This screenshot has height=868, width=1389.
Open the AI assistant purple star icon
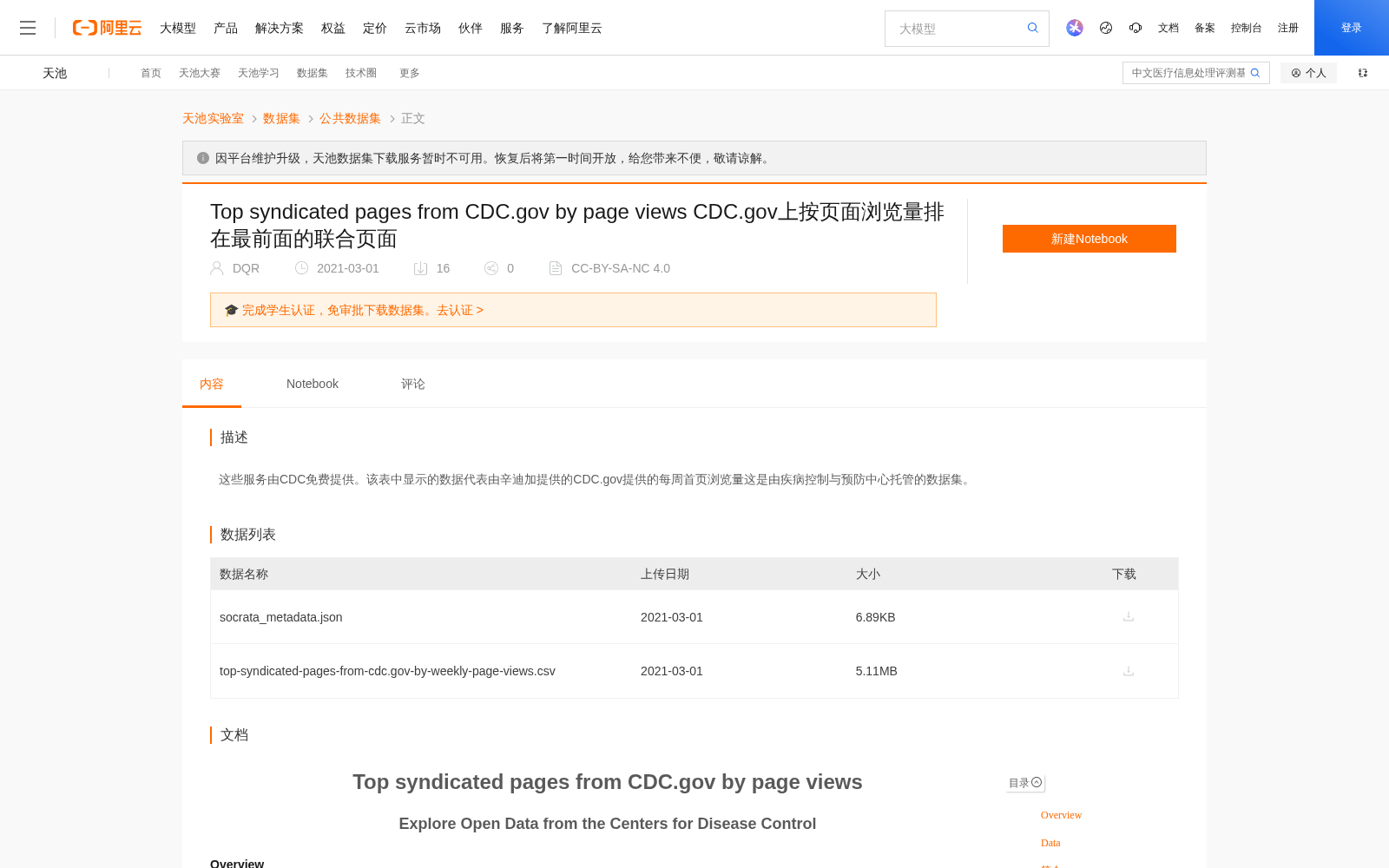click(1075, 28)
